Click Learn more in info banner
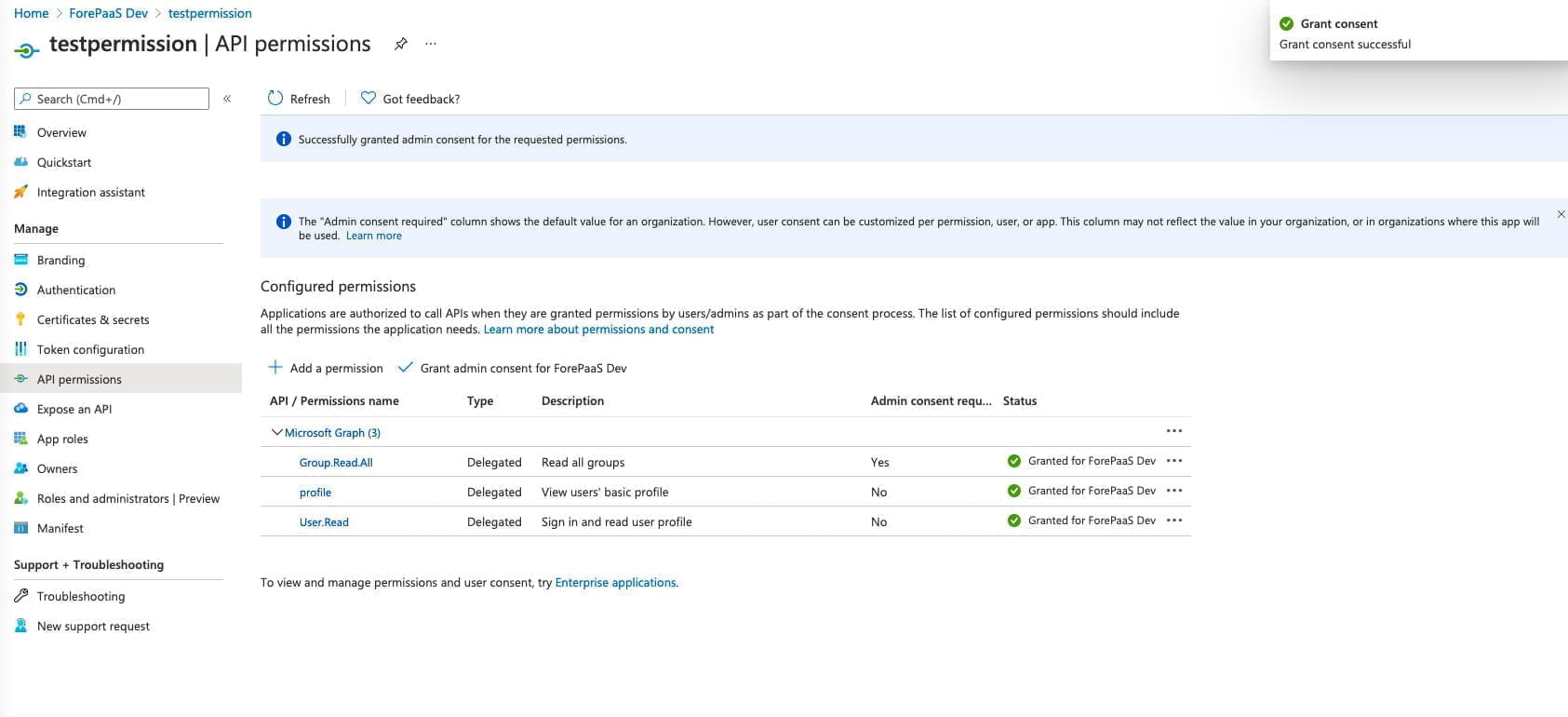The height and width of the screenshot is (717, 1568). pos(374,236)
